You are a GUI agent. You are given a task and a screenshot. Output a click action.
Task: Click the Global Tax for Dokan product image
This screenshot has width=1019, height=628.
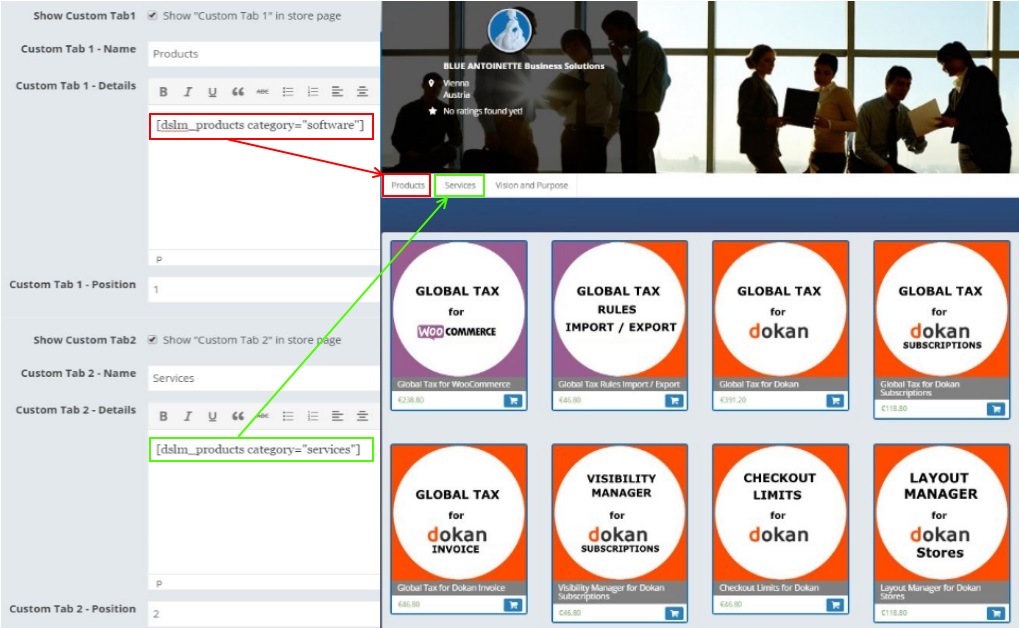780,309
